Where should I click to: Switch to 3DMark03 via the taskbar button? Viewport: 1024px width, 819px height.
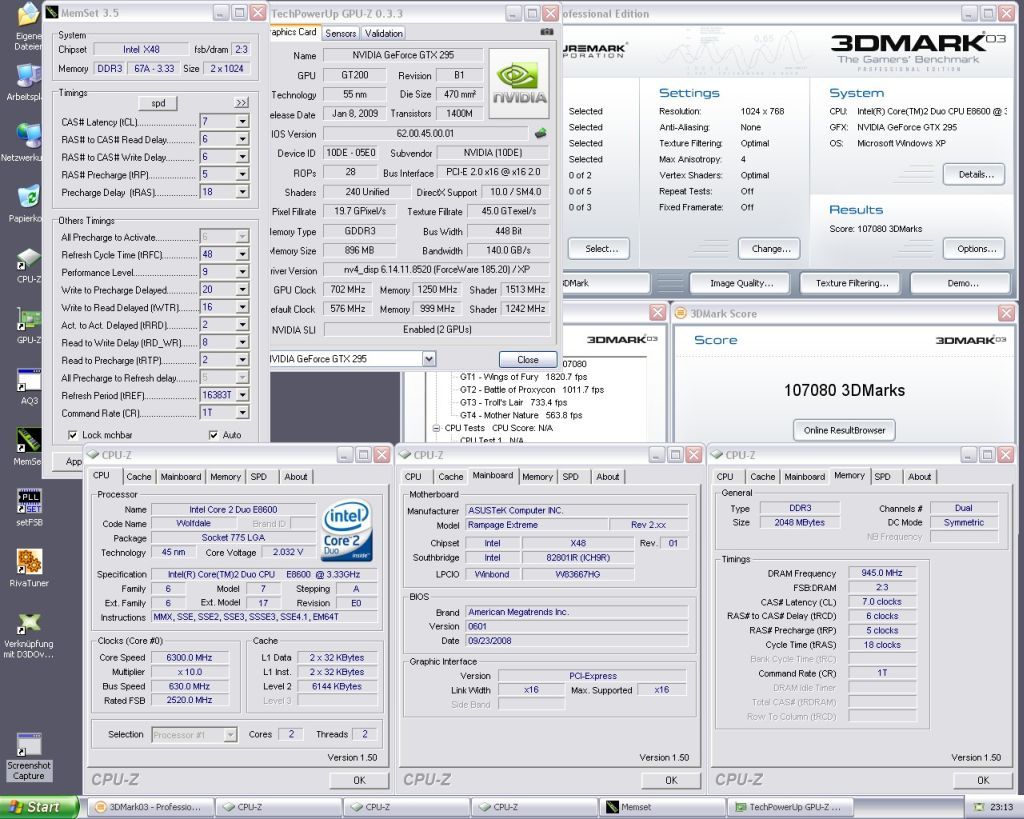point(150,807)
